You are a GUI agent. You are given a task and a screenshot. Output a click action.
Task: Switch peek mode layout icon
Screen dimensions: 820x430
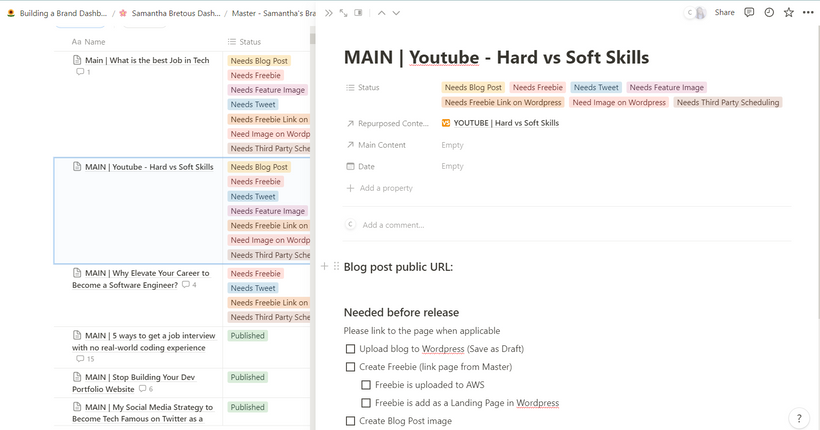click(x=358, y=13)
